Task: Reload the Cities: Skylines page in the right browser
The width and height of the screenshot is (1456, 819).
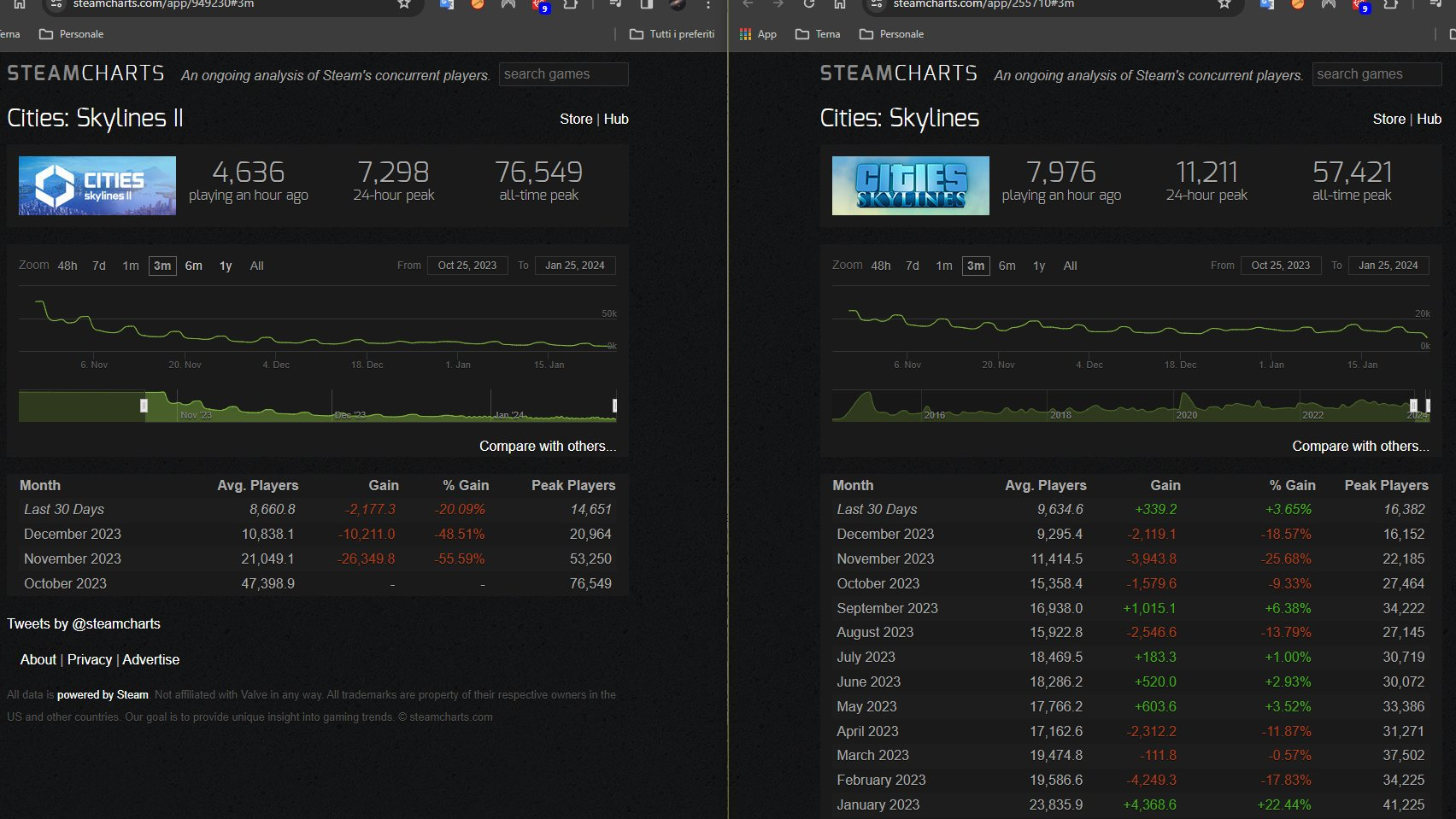Action: click(809, 4)
